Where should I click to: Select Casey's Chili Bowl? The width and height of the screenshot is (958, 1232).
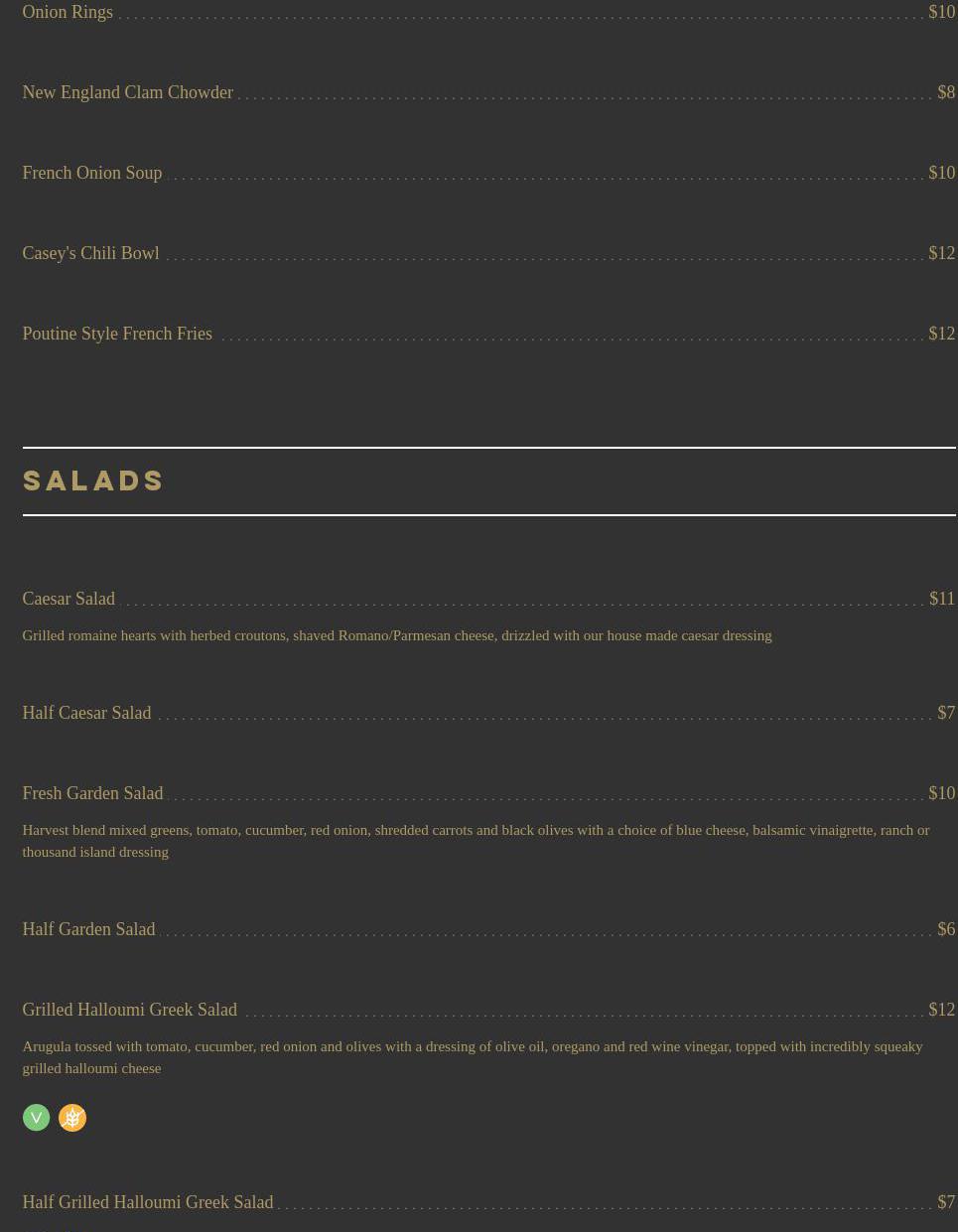(x=90, y=253)
